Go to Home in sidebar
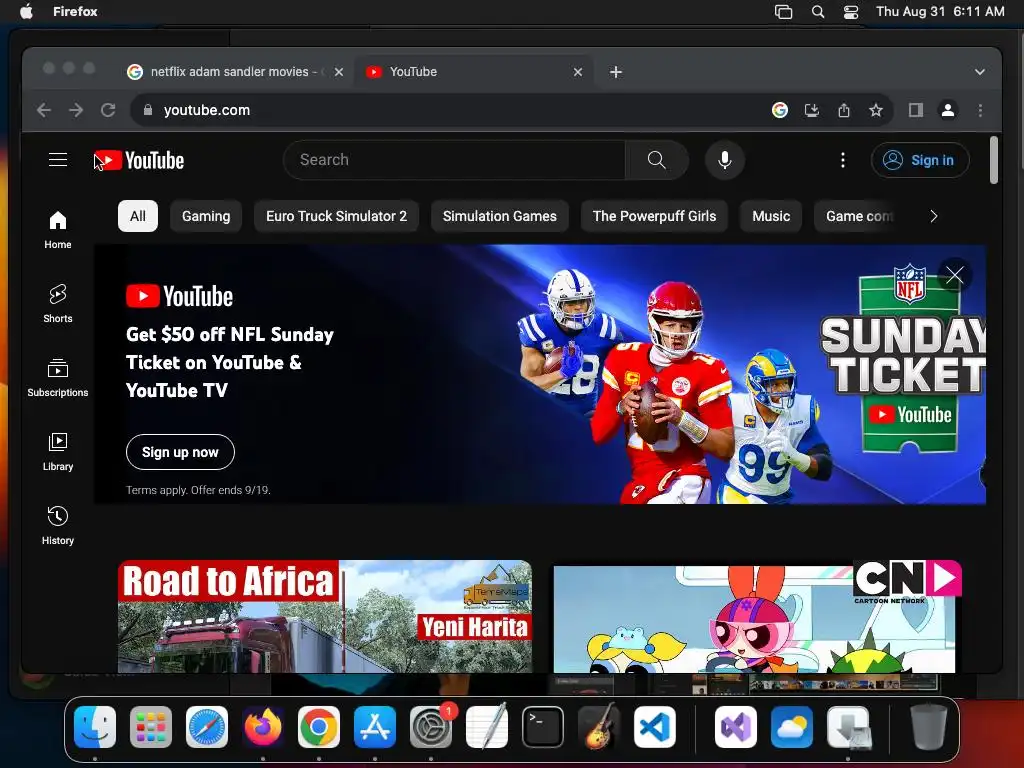The image size is (1024, 768). point(57,230)
